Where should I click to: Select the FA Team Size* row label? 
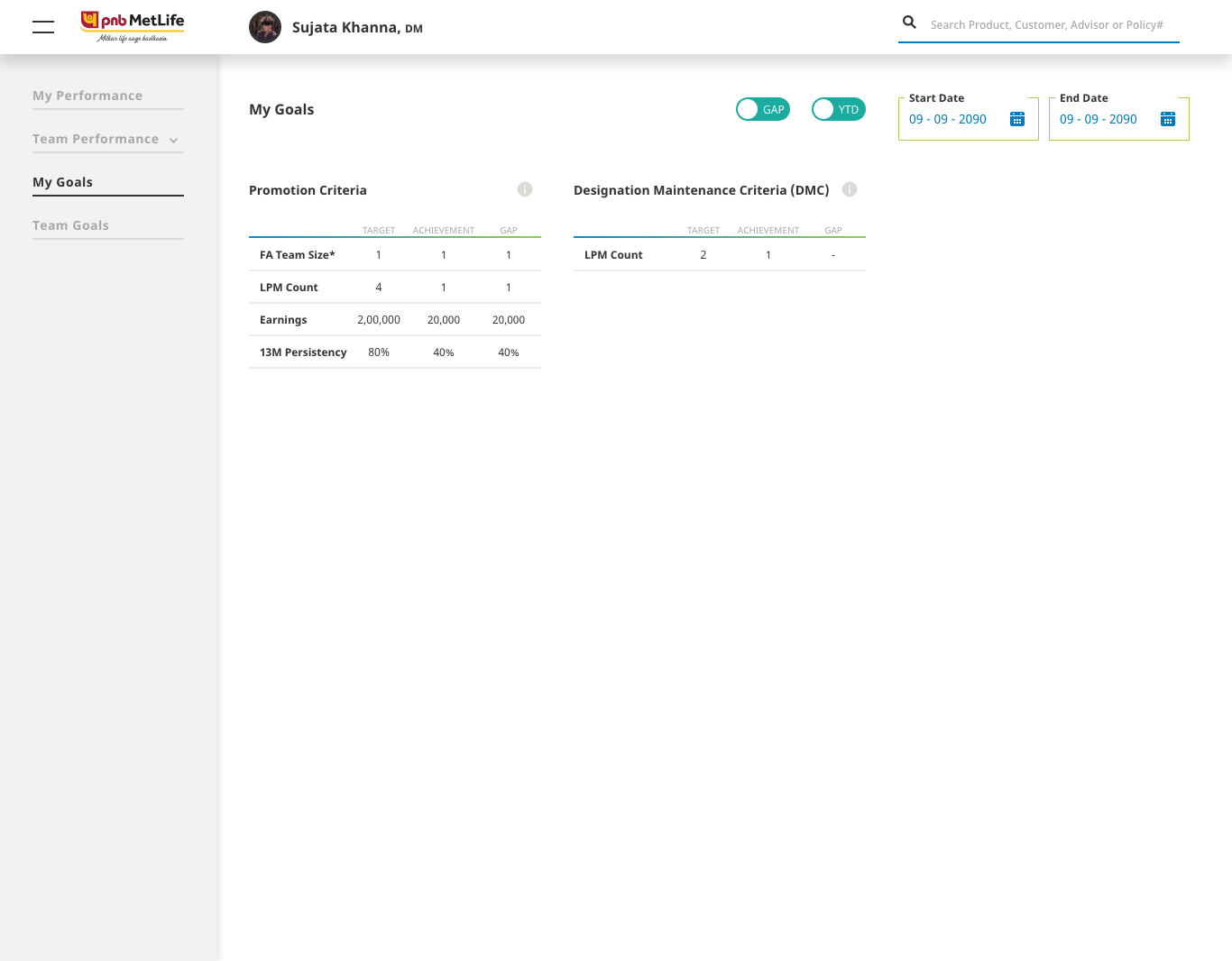click(298, 255)
